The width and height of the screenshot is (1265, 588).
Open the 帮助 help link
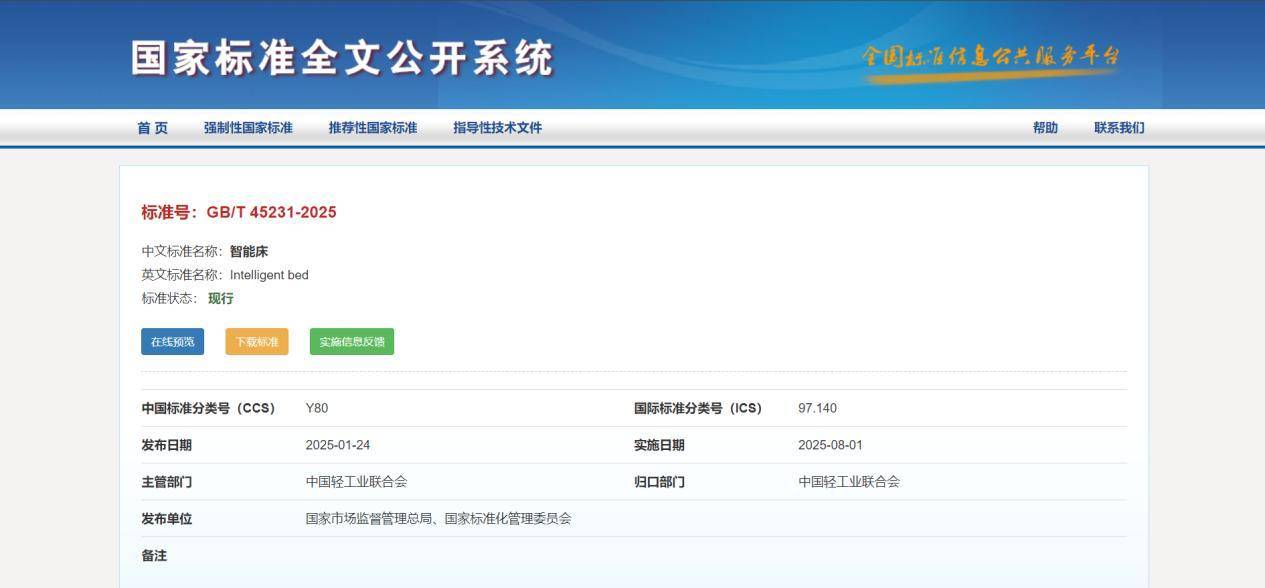click(x=1045, y=128)
